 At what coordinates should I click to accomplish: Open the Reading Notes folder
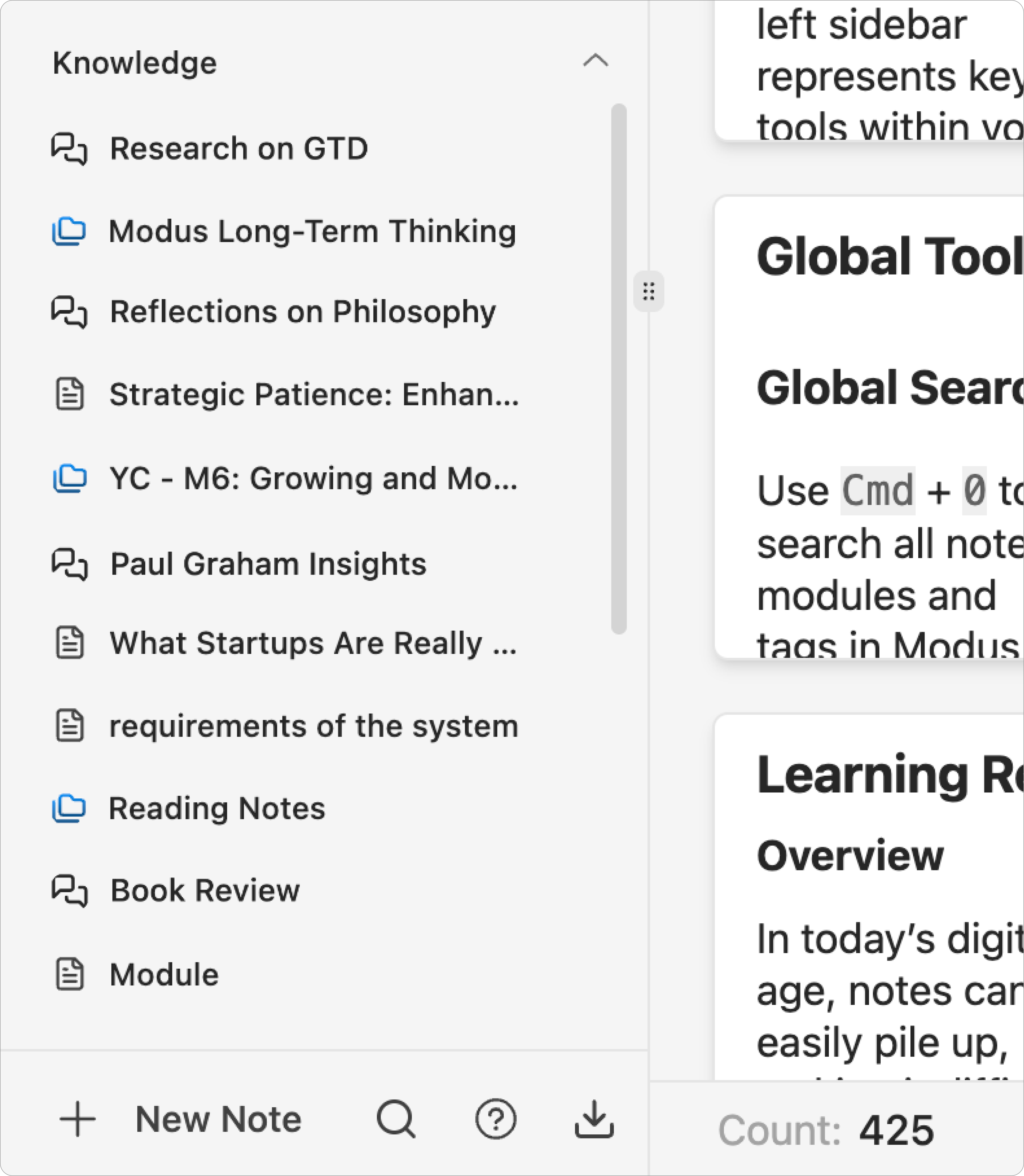217,809
